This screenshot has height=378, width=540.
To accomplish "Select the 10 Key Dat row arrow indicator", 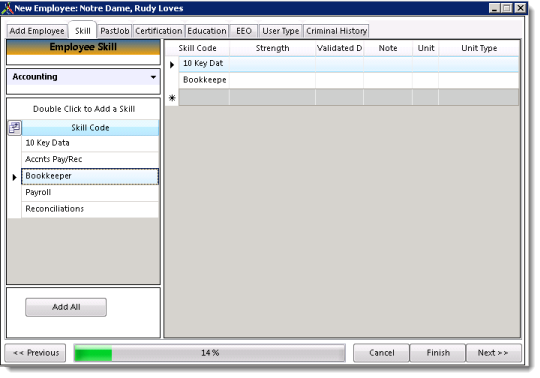I will (172, 64).
